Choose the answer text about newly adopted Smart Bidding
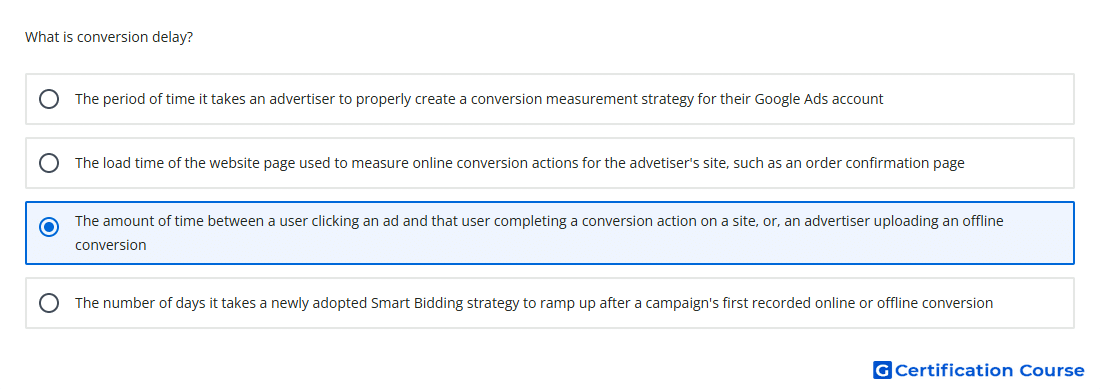Screen dimensions: 1100x389 point(534,303)
